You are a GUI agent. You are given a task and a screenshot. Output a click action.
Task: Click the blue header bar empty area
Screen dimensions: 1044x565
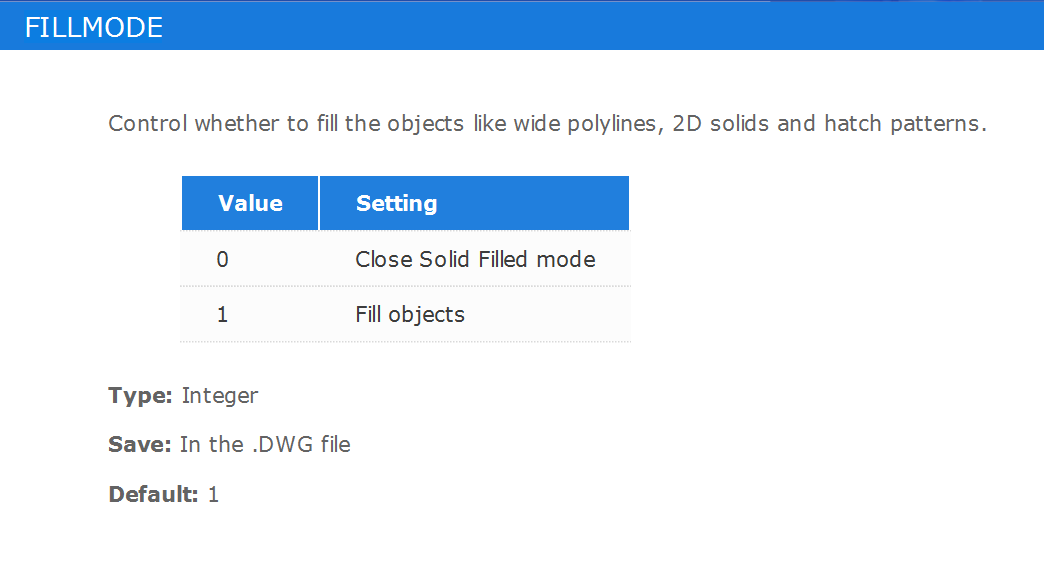599,27
